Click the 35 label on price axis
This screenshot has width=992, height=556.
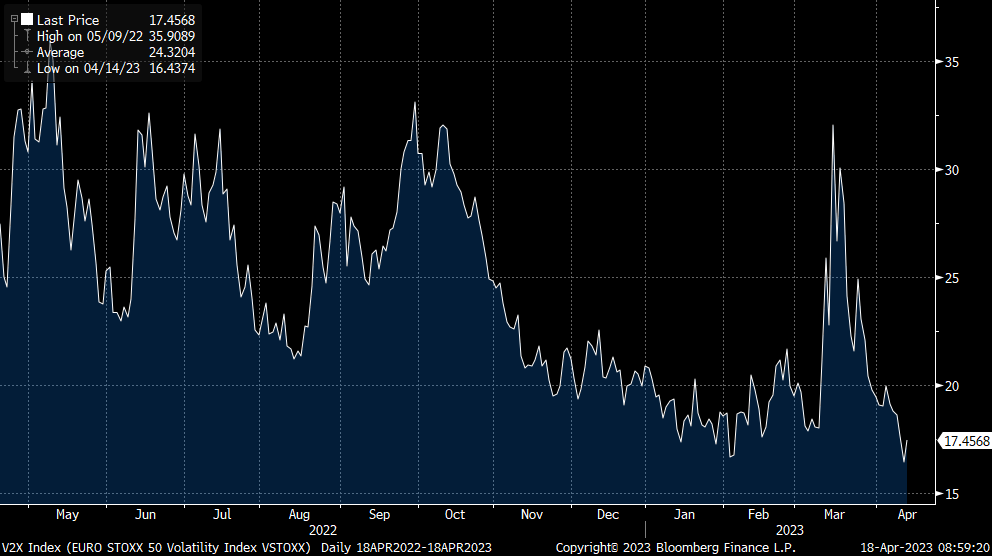[x=952, y=62]
